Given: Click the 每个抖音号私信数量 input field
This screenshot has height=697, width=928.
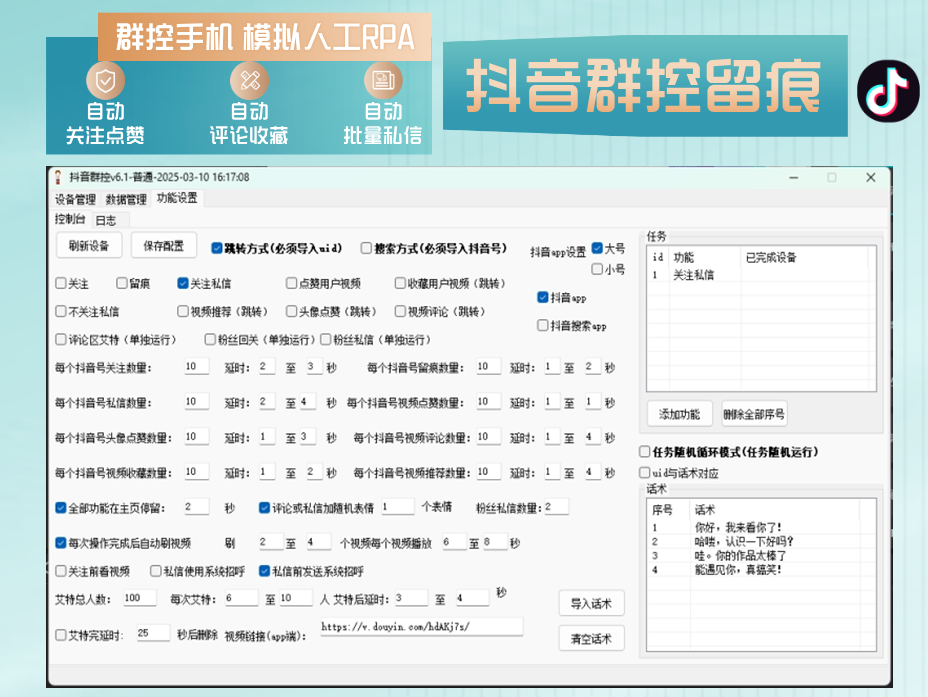Looking at the screenshot, I should tap(196, 402).
